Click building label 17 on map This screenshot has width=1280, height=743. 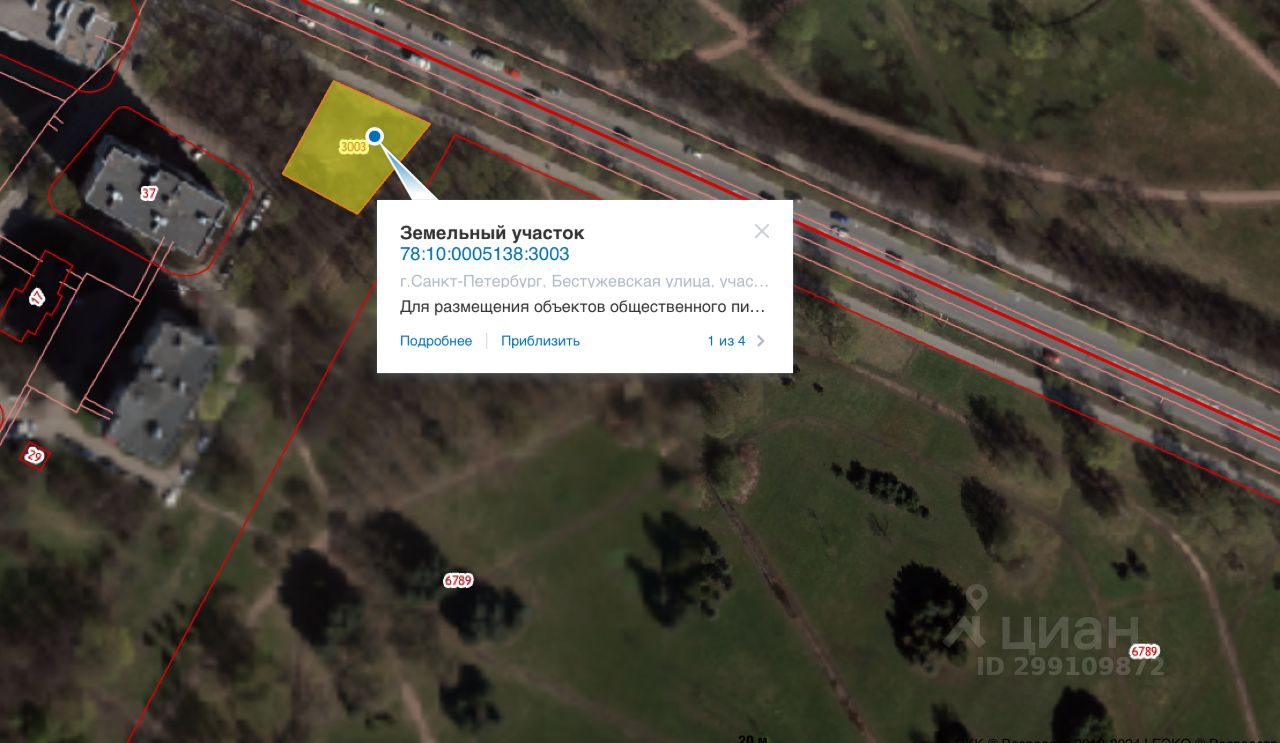(x=37, y=297)
